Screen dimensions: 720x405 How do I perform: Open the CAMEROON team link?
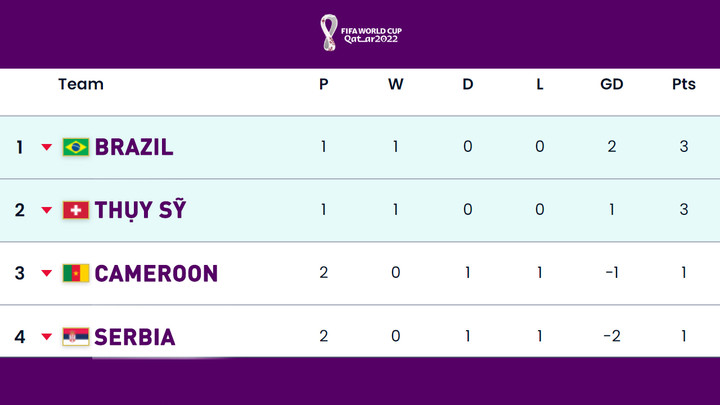click(156, 273)
